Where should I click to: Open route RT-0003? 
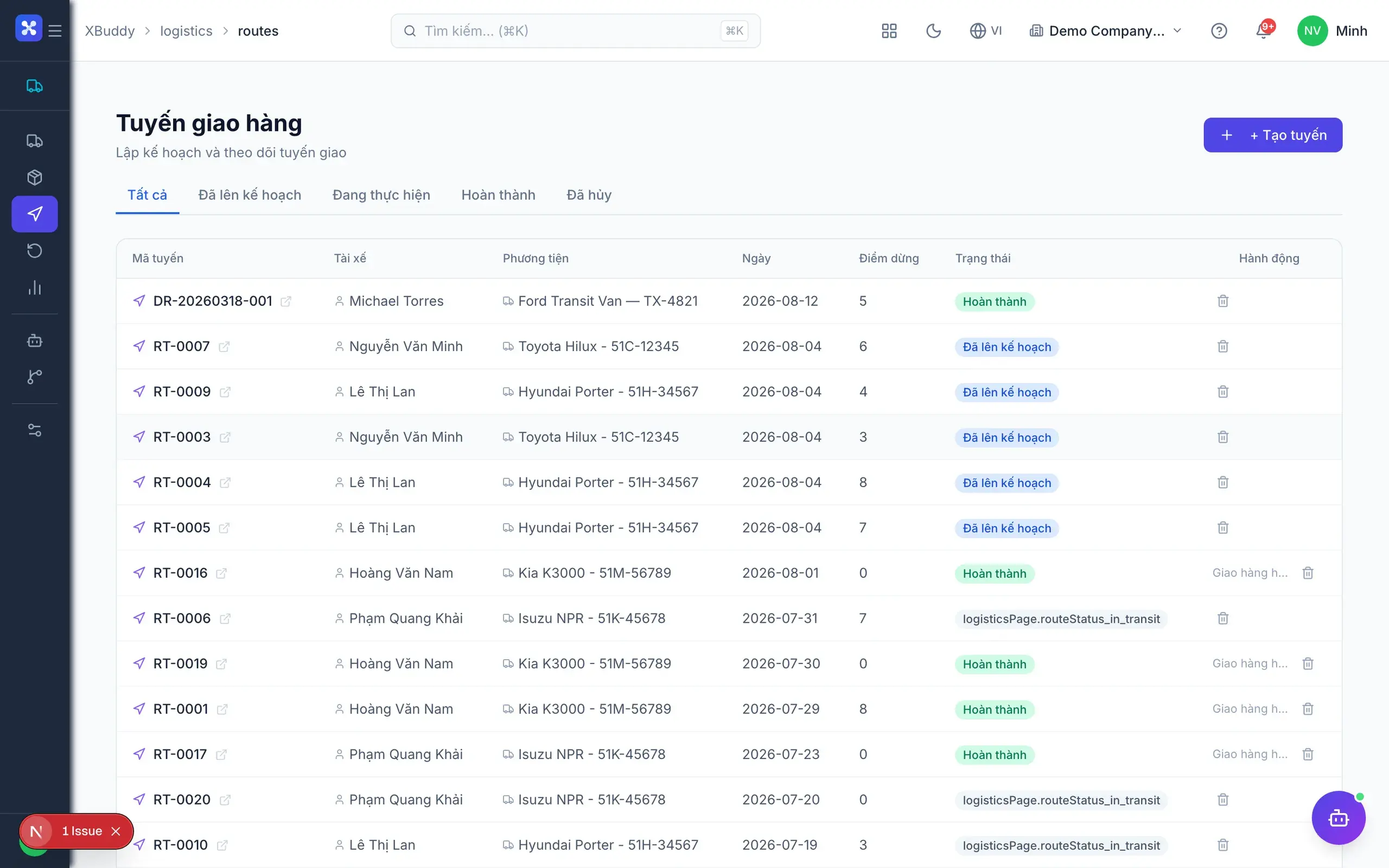(182, 437)
